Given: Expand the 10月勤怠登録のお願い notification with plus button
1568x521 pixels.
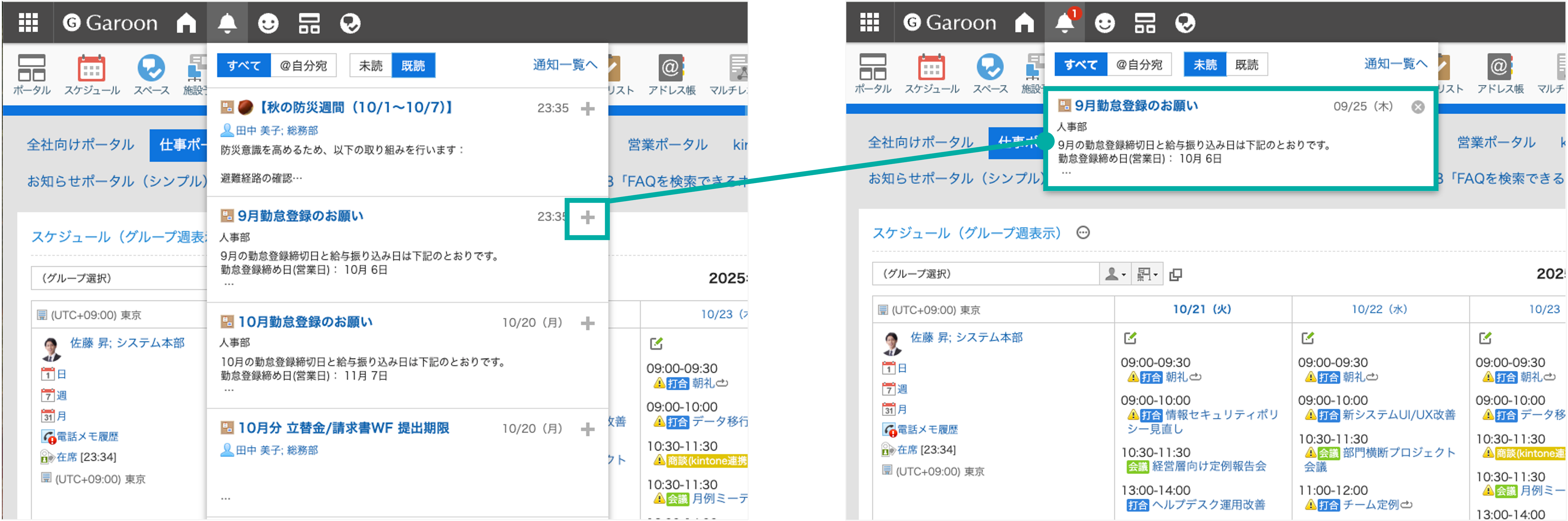Looking at the screenshot, I should (x=587, y=323).
